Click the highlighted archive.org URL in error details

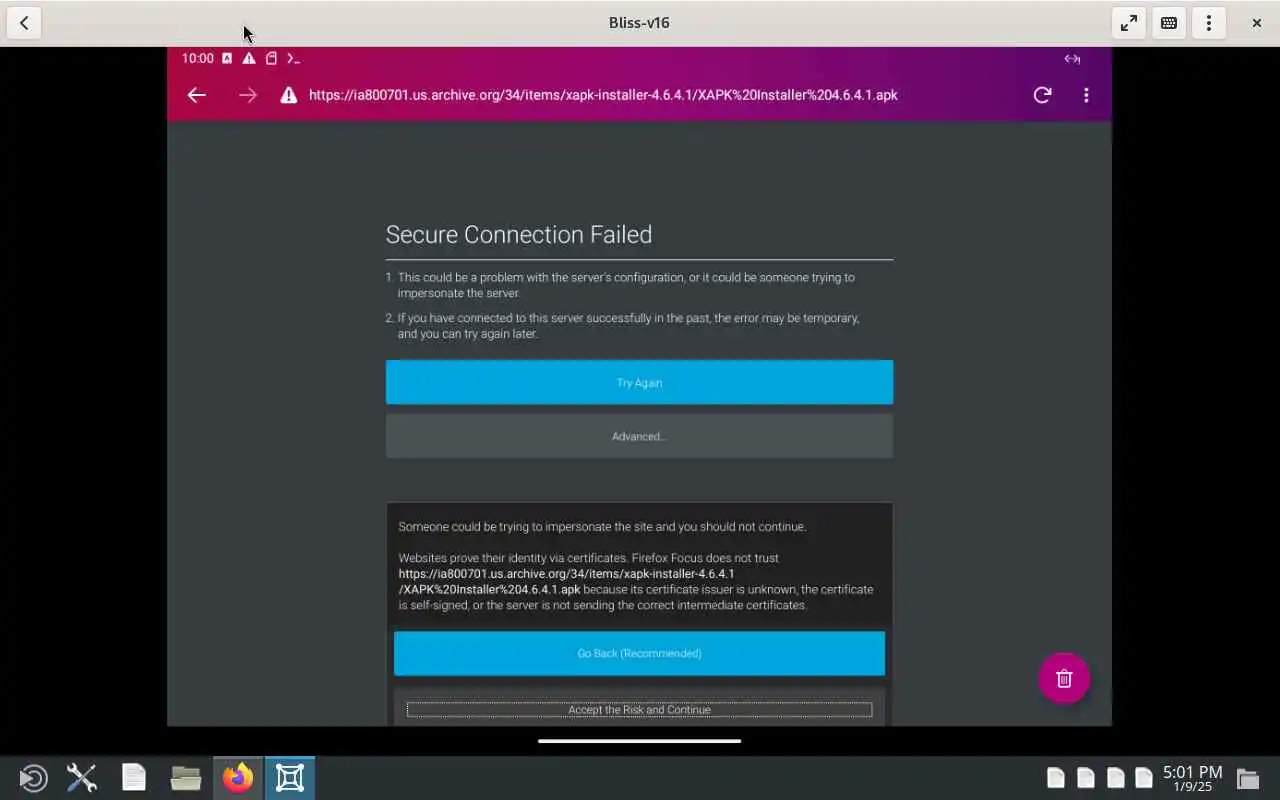(x=567, y=581)
